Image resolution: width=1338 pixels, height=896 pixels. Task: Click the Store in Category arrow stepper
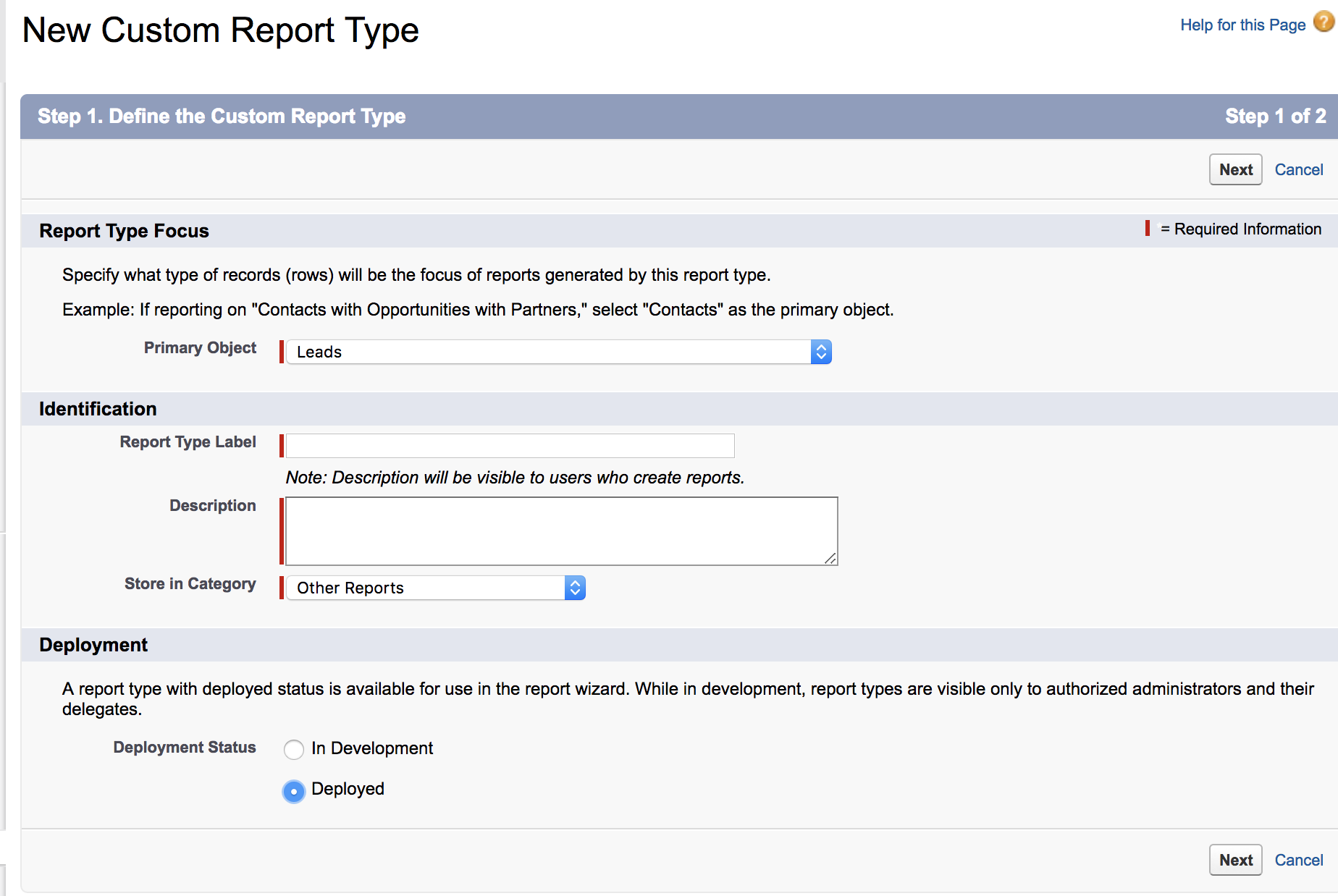(x=575, y=588)
